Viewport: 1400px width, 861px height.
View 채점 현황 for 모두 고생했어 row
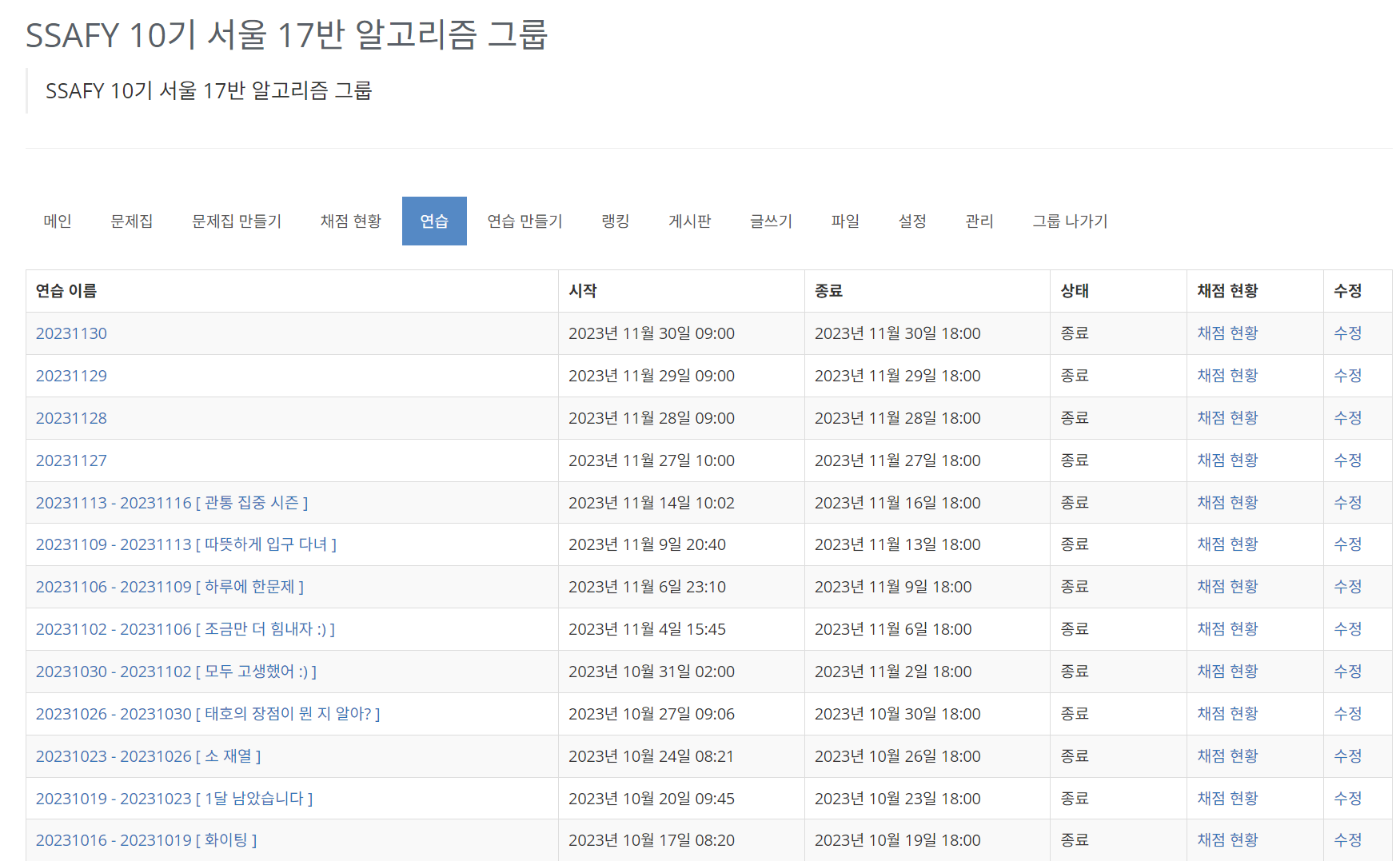click(1227, 672)
